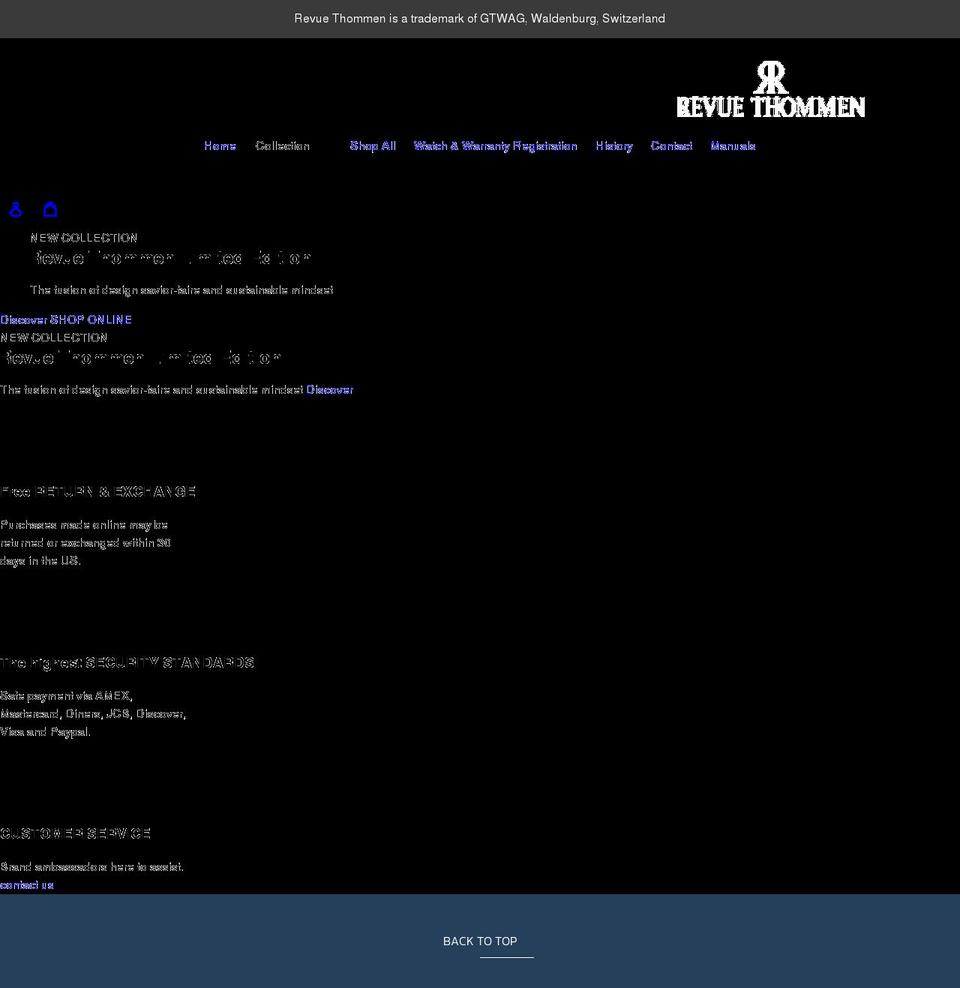960x988 pixels.
Task: Open the Collection dropdown
Action: point(283,146)
